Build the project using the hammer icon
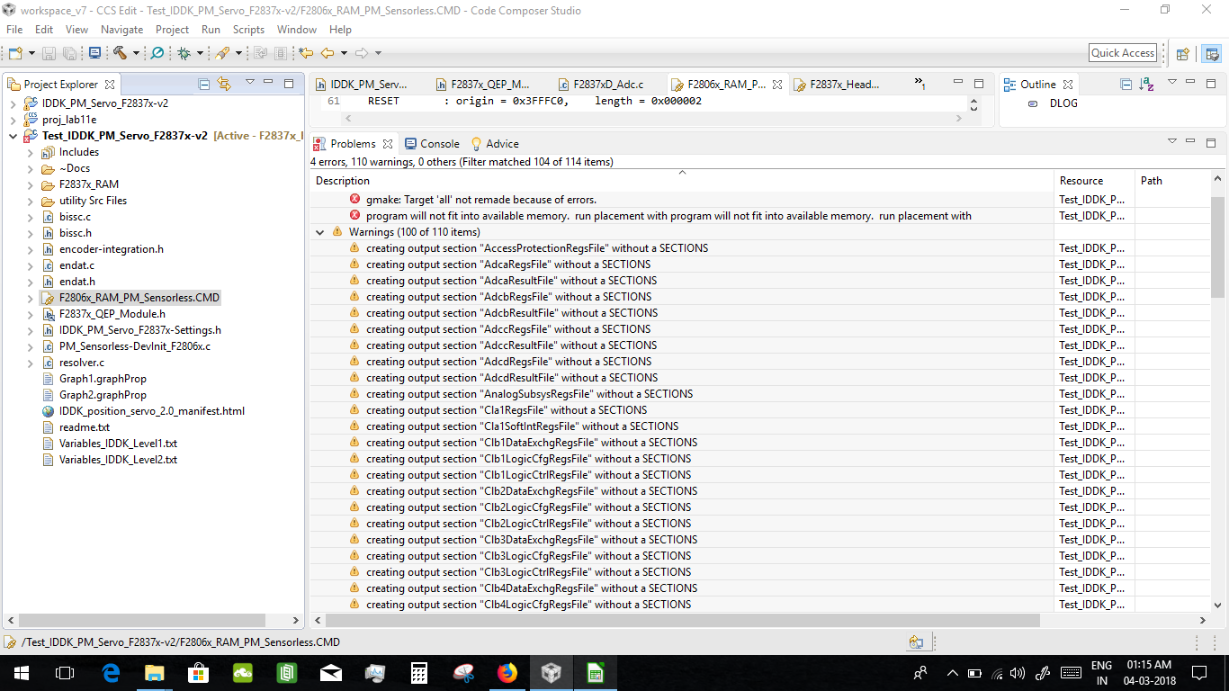The width and height of the screenshot is (1229, 691). pos(120,53)
